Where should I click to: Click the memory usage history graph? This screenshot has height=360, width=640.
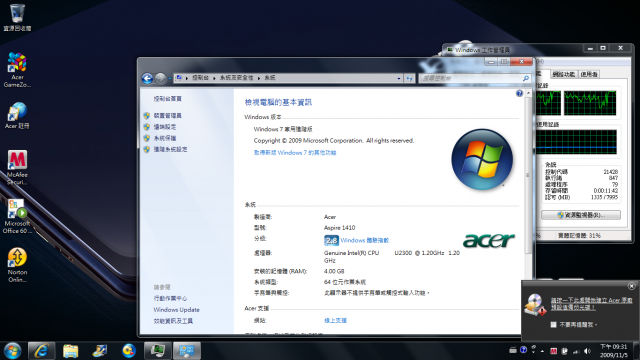(576, 142)
